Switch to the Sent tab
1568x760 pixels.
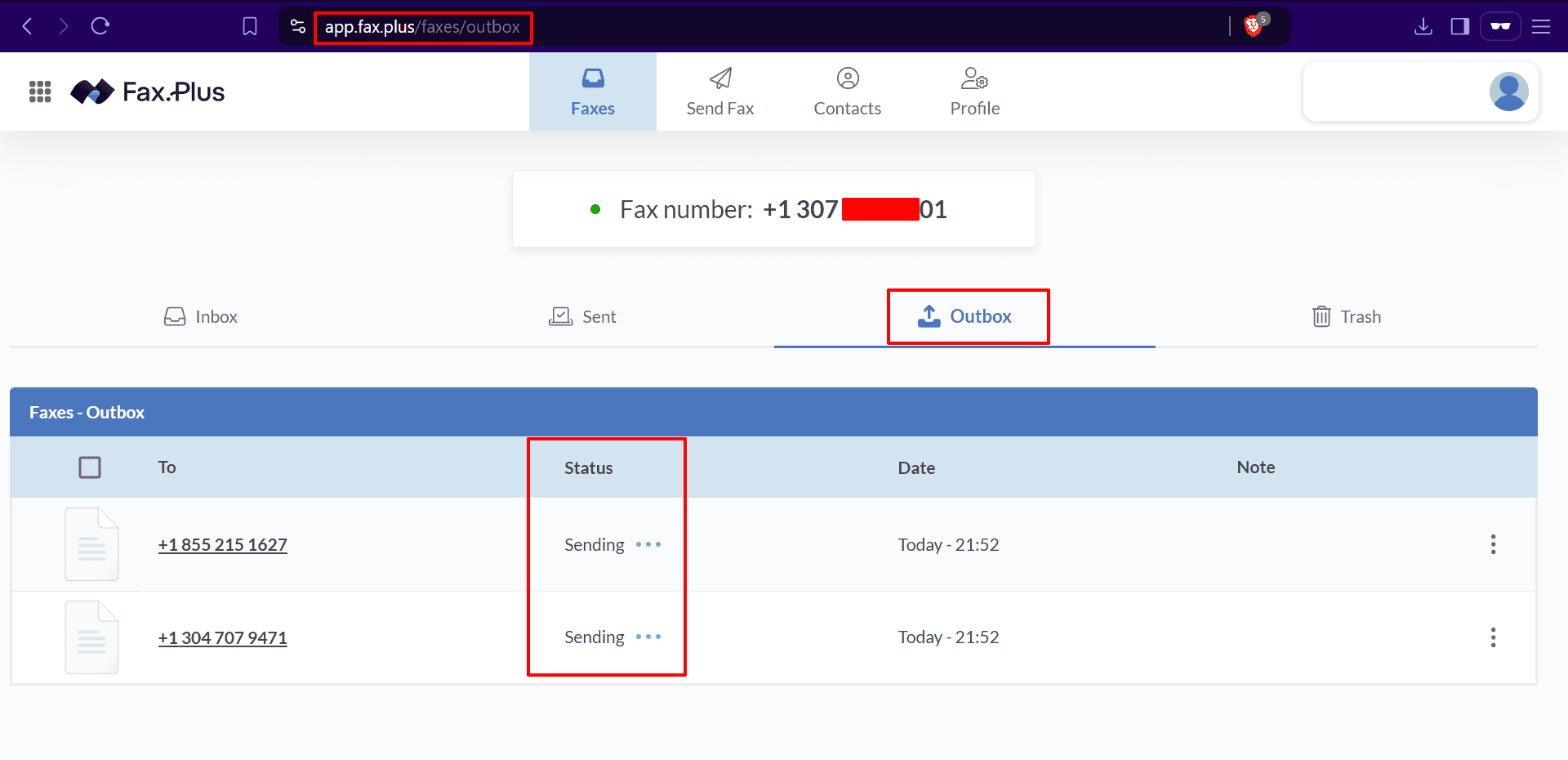click(x=583, y=317)
